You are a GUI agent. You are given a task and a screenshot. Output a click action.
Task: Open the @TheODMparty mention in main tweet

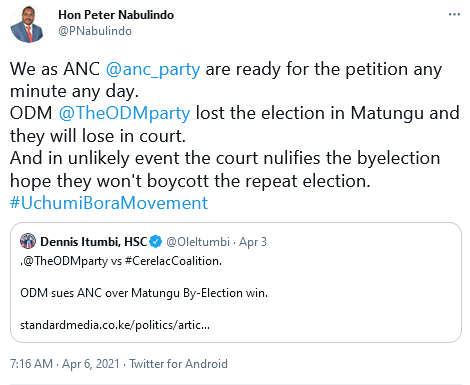coord(124,113)
